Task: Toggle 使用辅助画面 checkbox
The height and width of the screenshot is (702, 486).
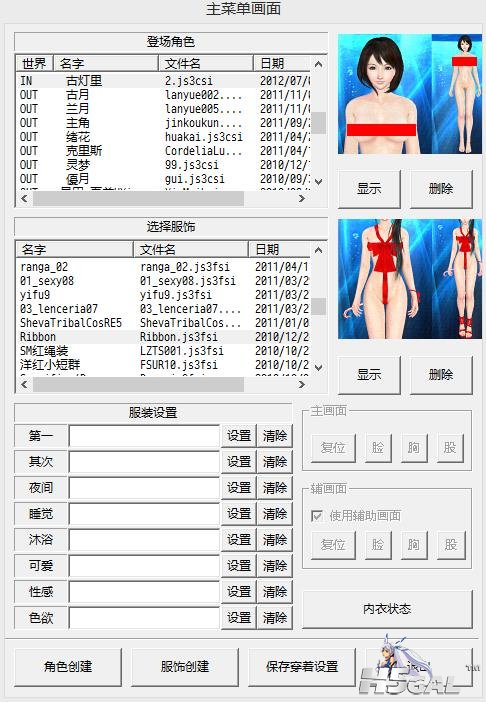Action: coord(317,516)
